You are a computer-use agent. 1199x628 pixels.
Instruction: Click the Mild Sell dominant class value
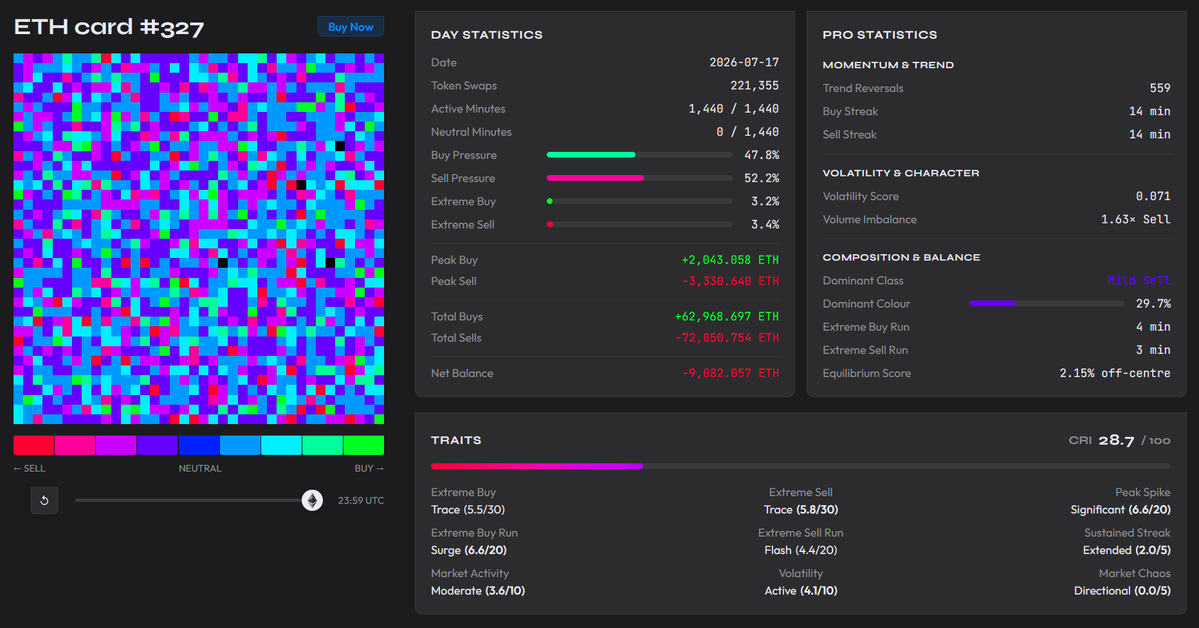(x=1139, y=281)
